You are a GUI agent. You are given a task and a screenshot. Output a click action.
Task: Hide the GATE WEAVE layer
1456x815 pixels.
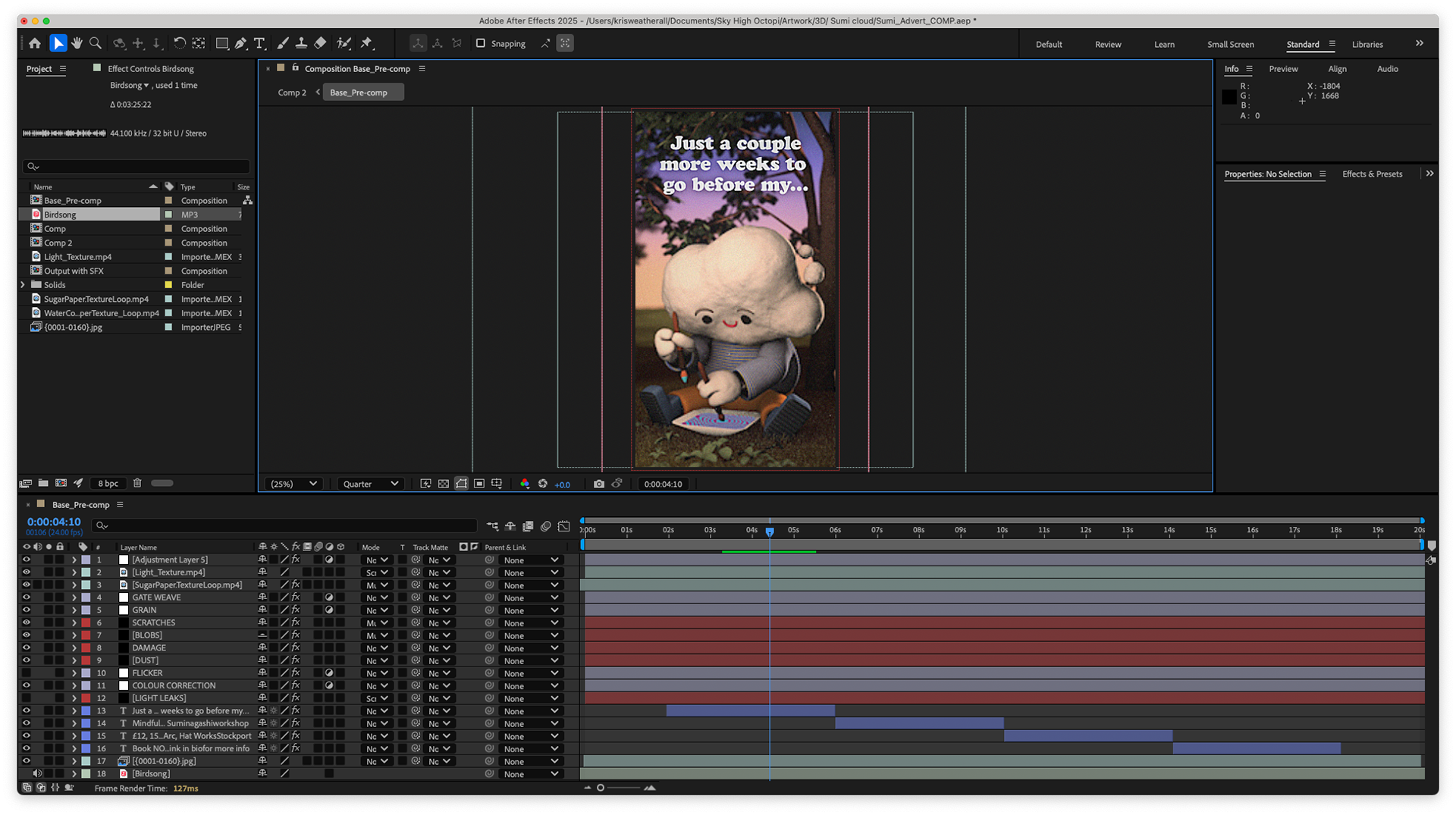coord(27,597)
